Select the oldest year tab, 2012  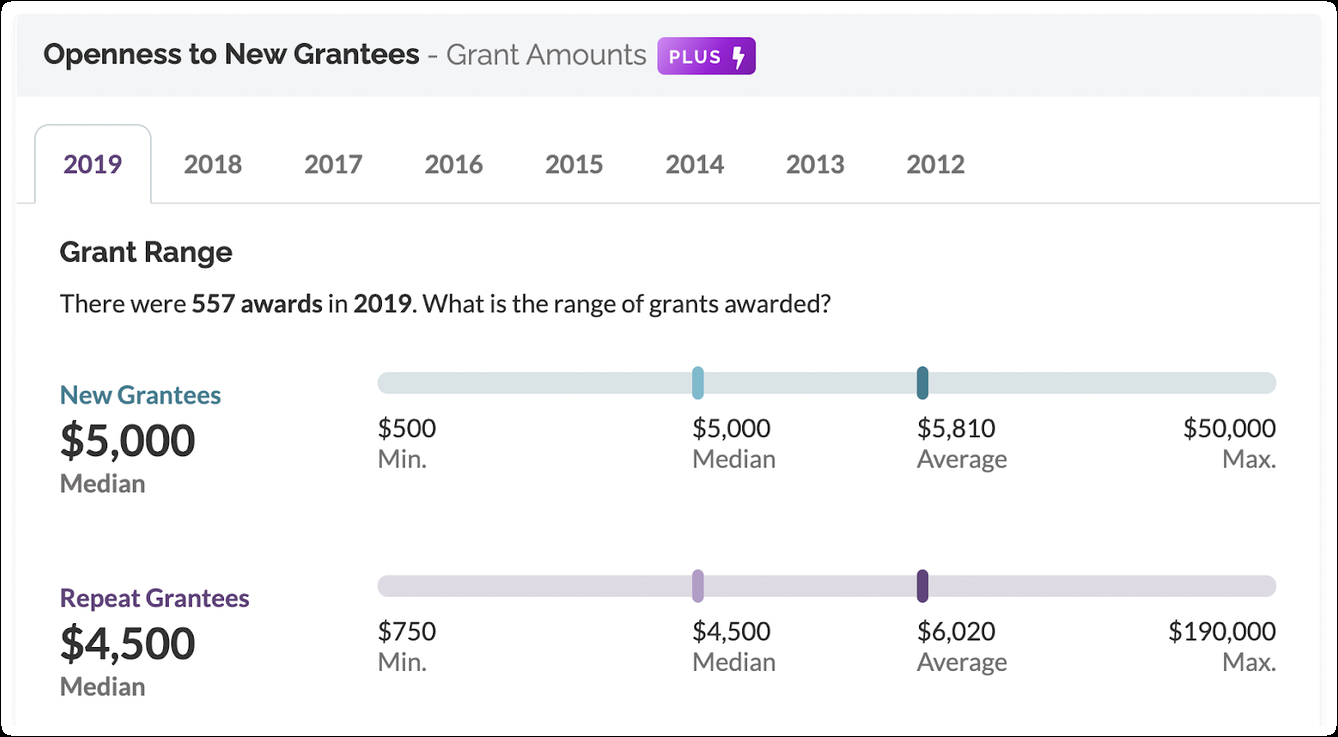click(x=936, y=163)
